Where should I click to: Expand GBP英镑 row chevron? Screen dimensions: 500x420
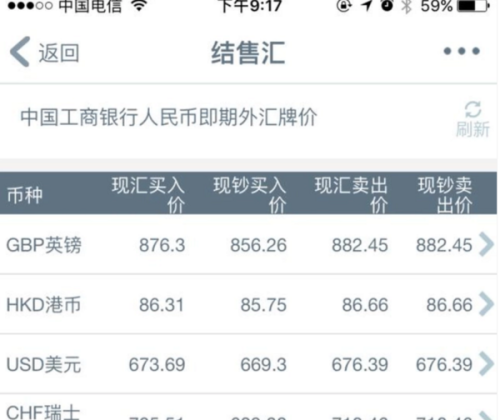[x=486, y=245]
